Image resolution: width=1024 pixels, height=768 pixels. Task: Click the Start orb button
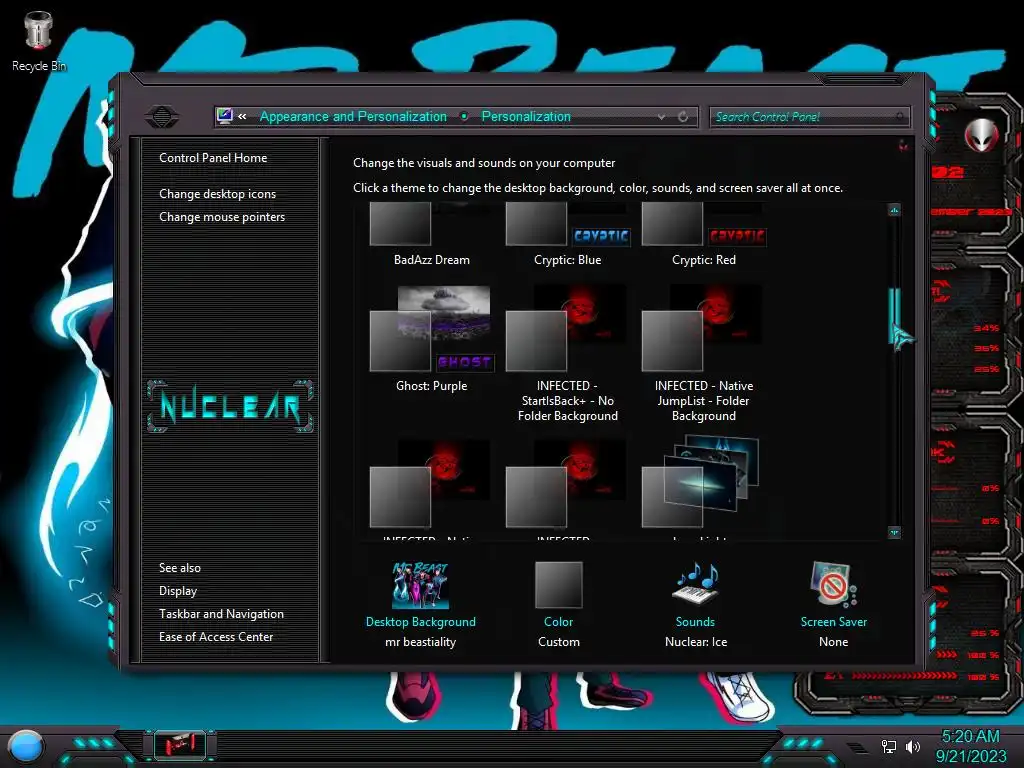25,748
